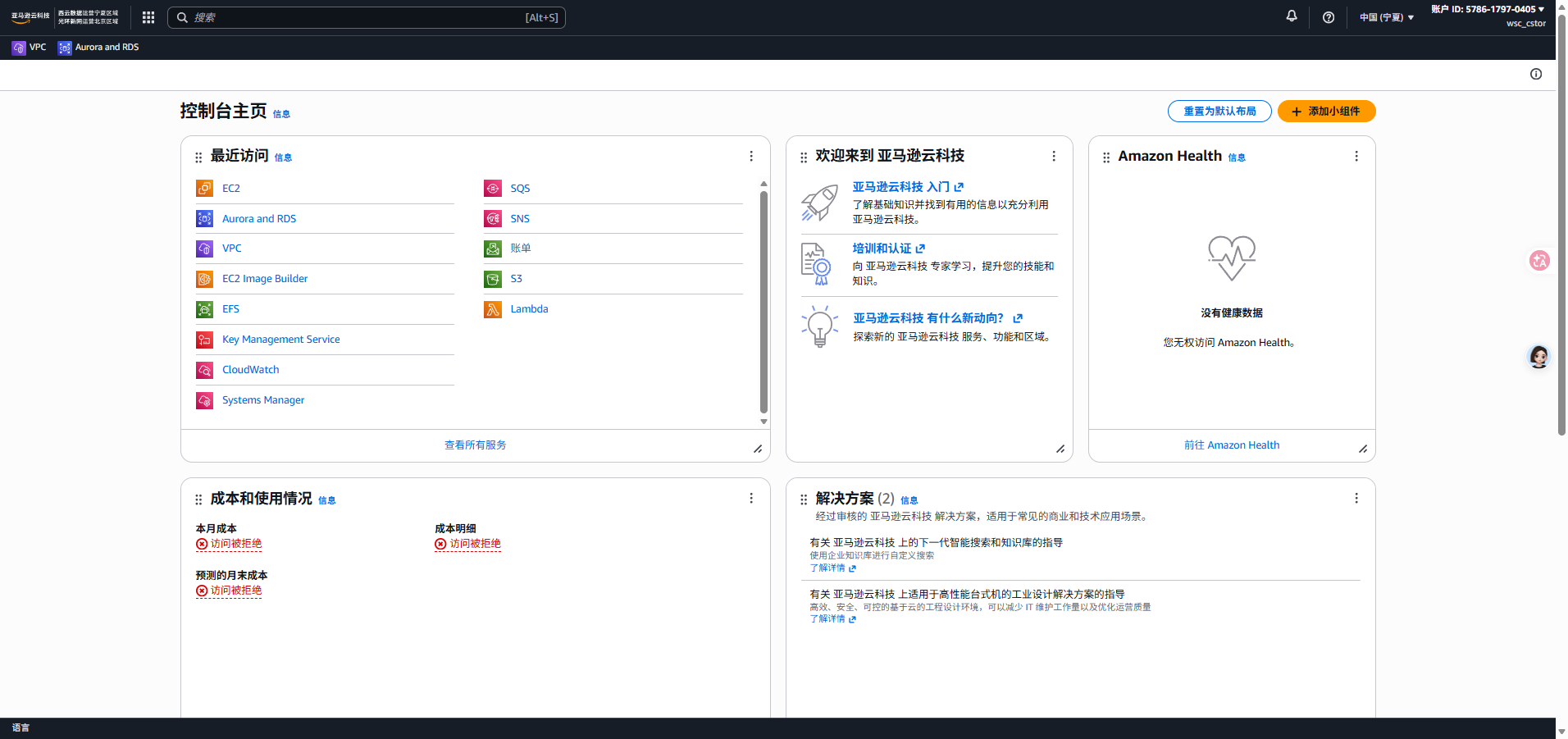Click the VPC icon in recently visited
This screenshot has height=739, width=1568.
coord(204,249)
